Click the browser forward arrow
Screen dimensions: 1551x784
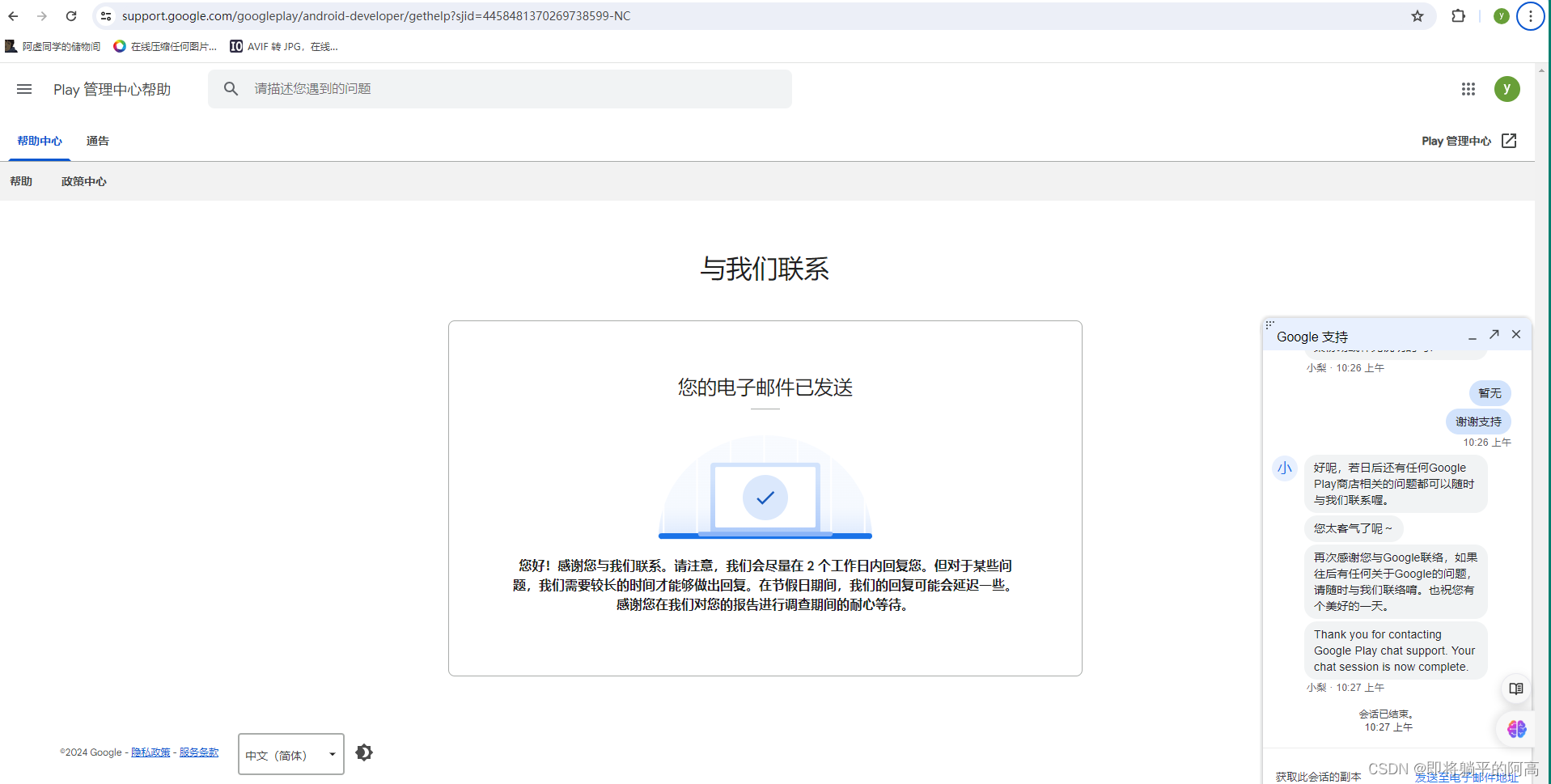[42, 16]
